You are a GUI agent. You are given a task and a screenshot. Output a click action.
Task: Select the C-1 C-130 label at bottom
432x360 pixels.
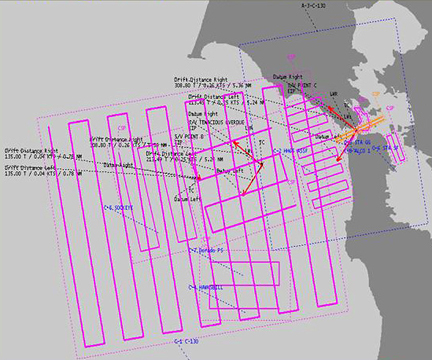186,342
